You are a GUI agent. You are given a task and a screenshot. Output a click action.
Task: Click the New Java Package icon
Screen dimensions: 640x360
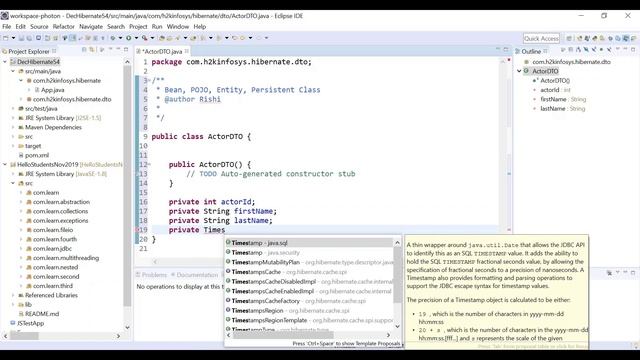[x=162, y=38]
